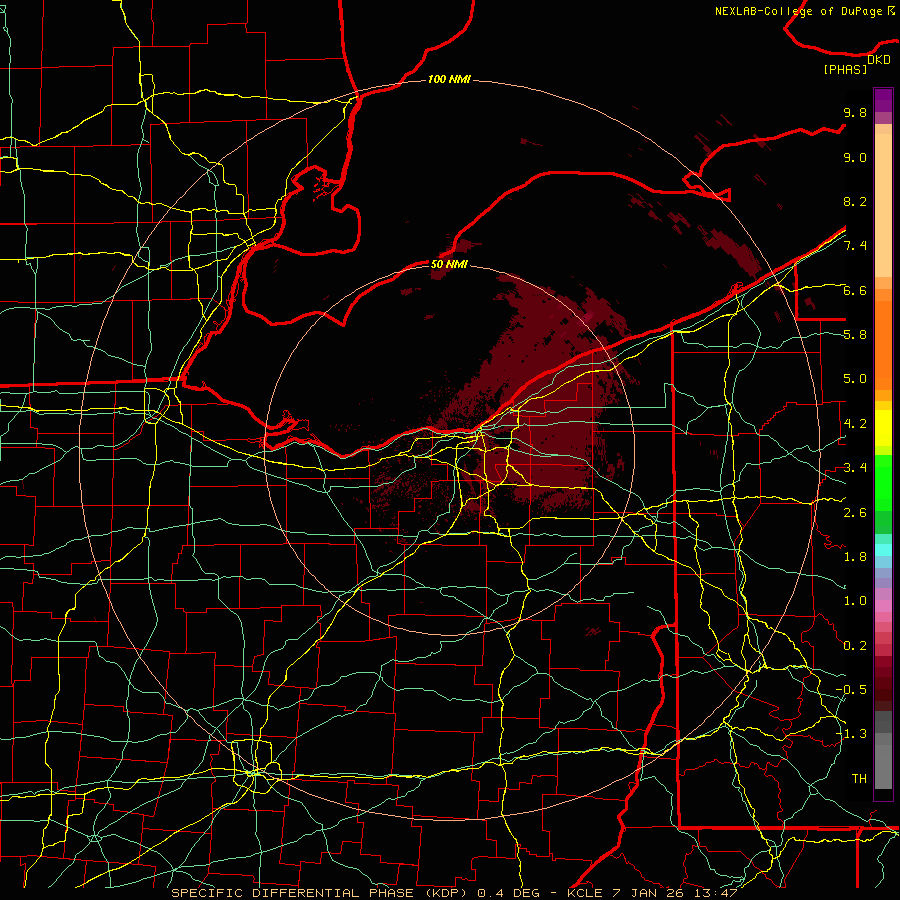Viewport: 900px width, 900px height.
Task: Click the TH threshold legend label
Action: point(859,779)
